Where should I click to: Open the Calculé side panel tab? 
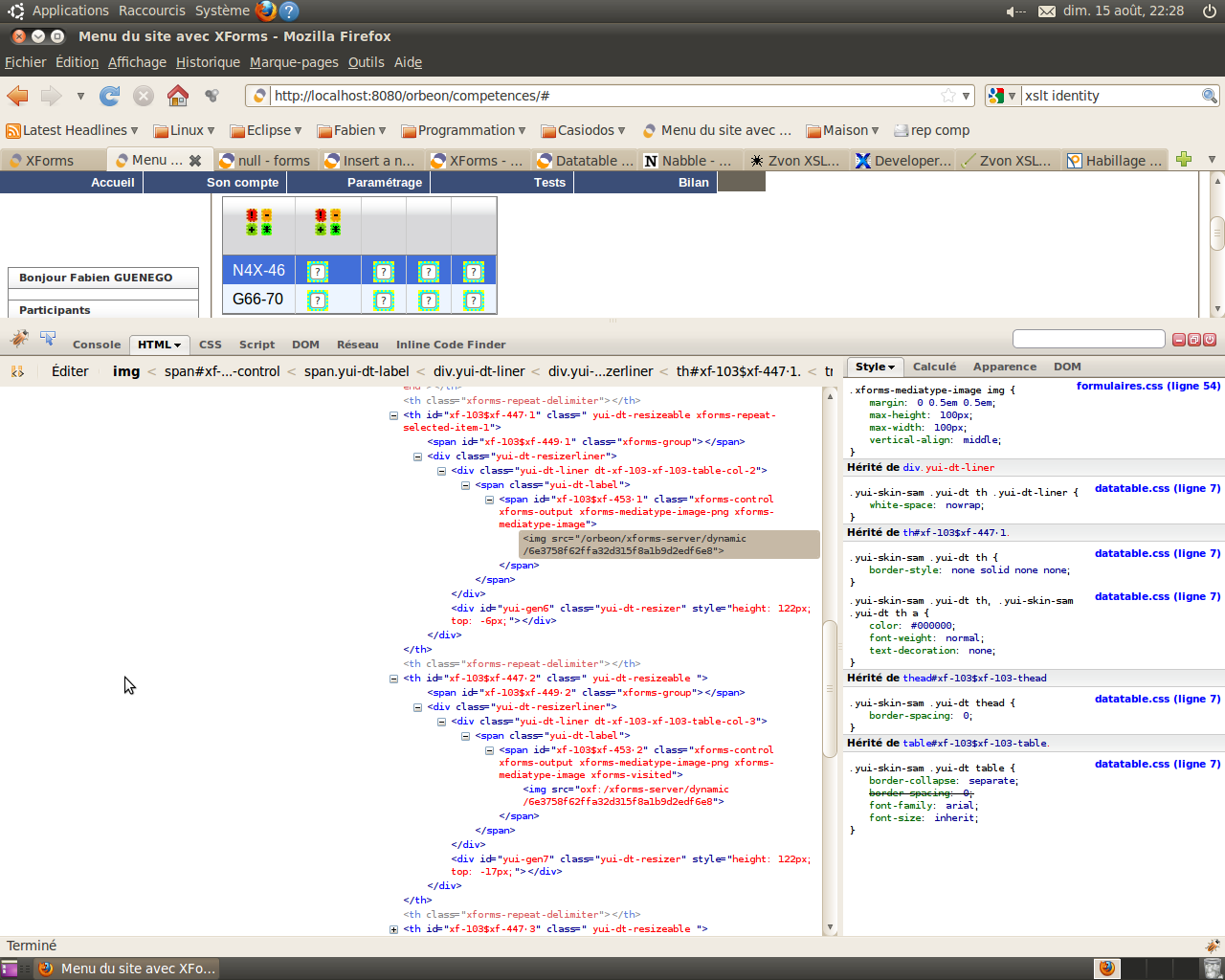point(934,367)
